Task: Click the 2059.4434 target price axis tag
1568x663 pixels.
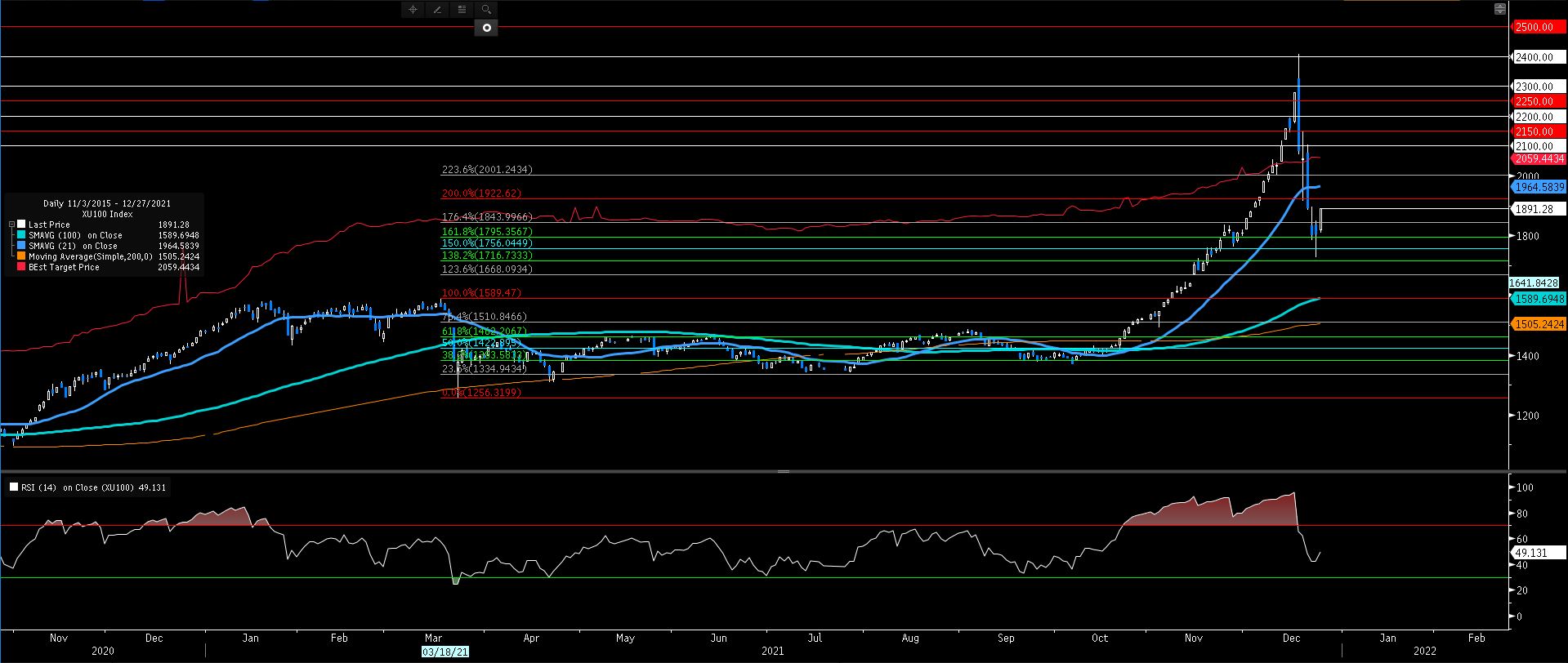Action: (1539, 159)
